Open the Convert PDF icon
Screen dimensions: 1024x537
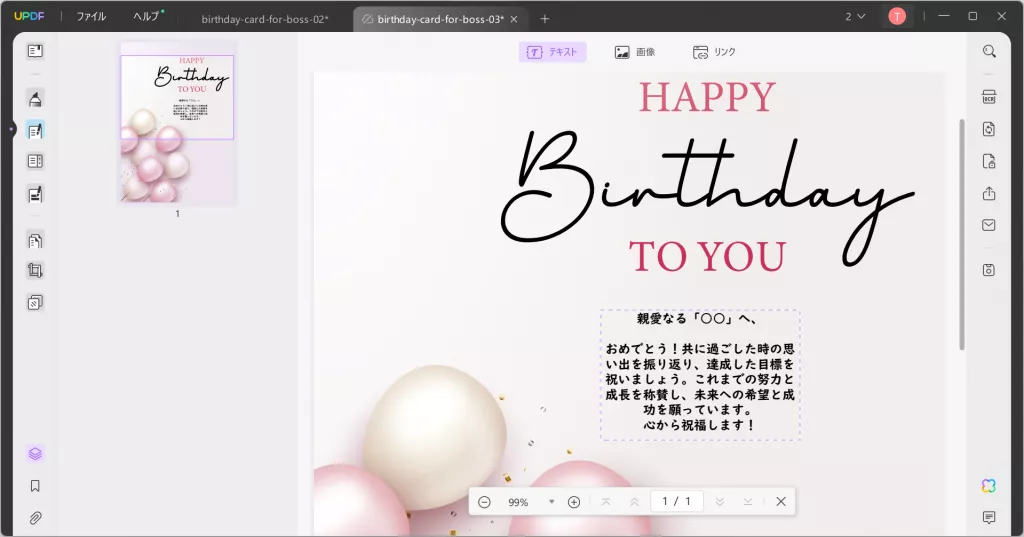coord(989,129)
